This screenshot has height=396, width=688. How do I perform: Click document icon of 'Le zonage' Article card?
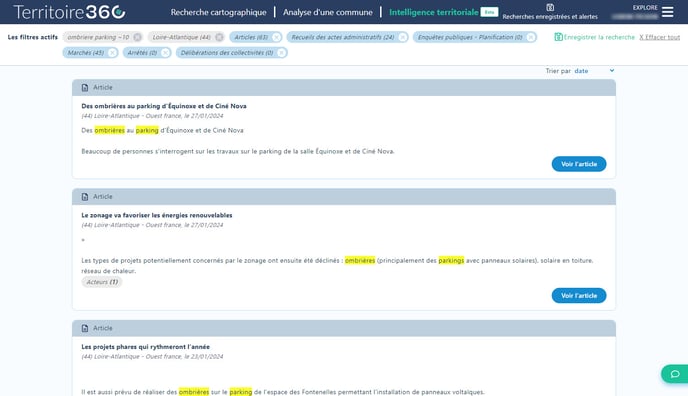pos(85,197)
